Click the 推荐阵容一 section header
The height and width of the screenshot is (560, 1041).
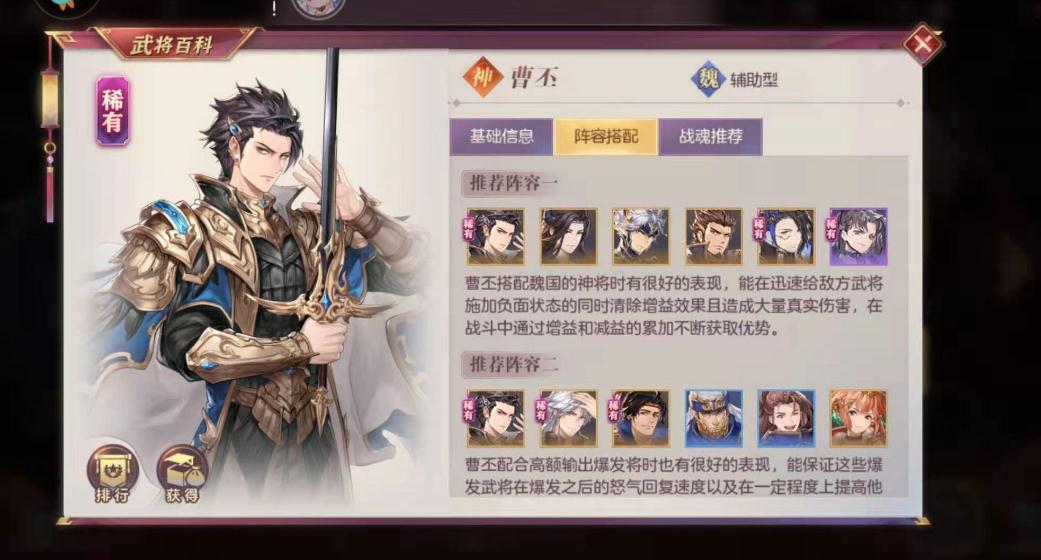[x=511, y=183]
